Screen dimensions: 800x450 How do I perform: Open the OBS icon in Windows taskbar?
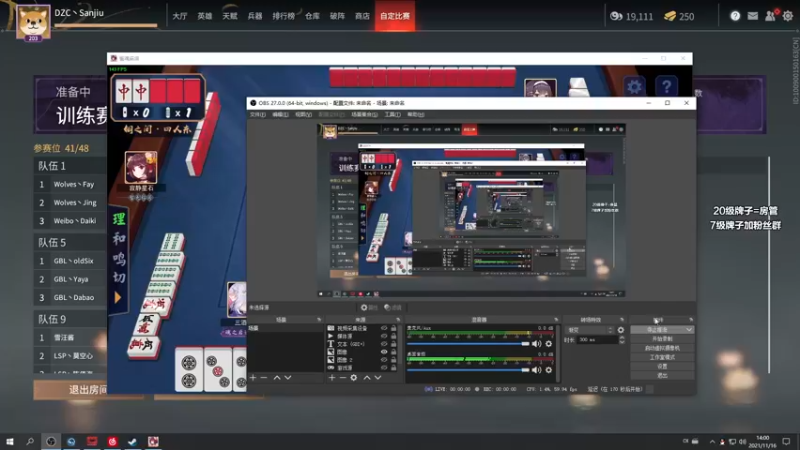(51, 441)
